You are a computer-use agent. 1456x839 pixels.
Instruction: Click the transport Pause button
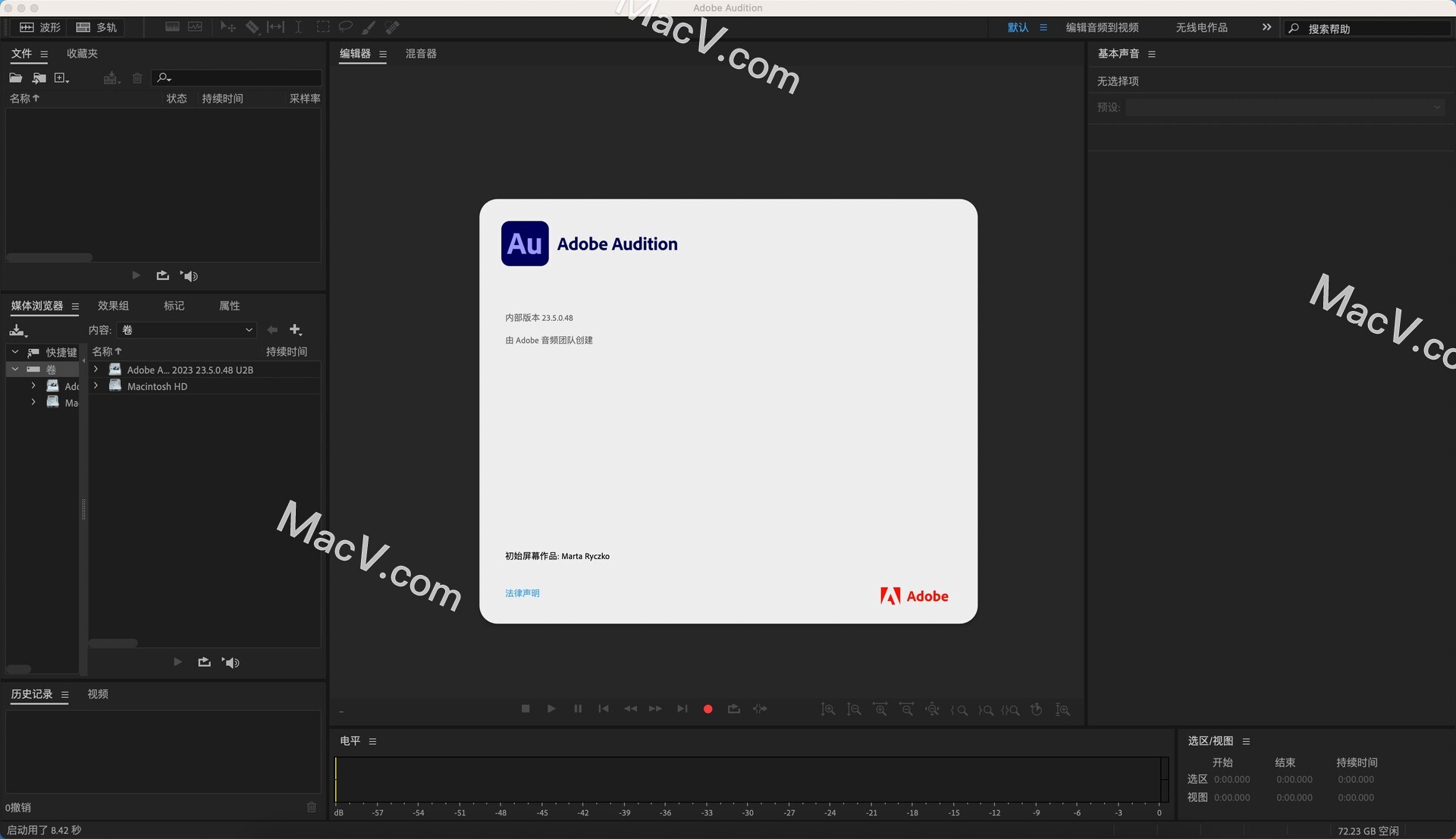point(578,709)
